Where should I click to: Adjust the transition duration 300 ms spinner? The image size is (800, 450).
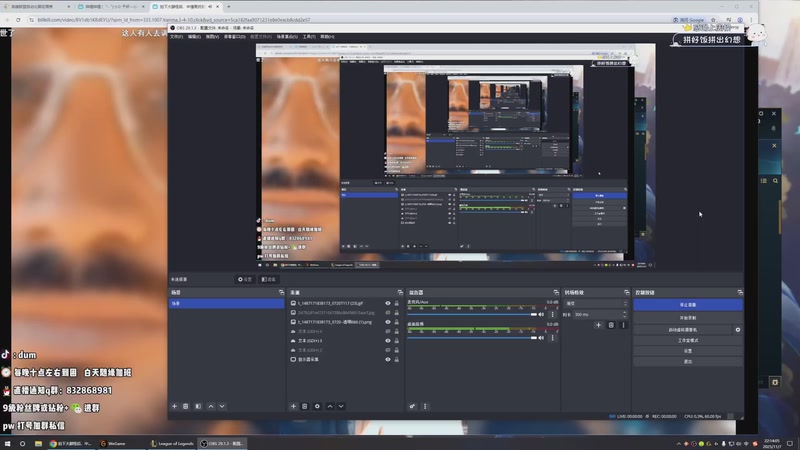(602, 314)
